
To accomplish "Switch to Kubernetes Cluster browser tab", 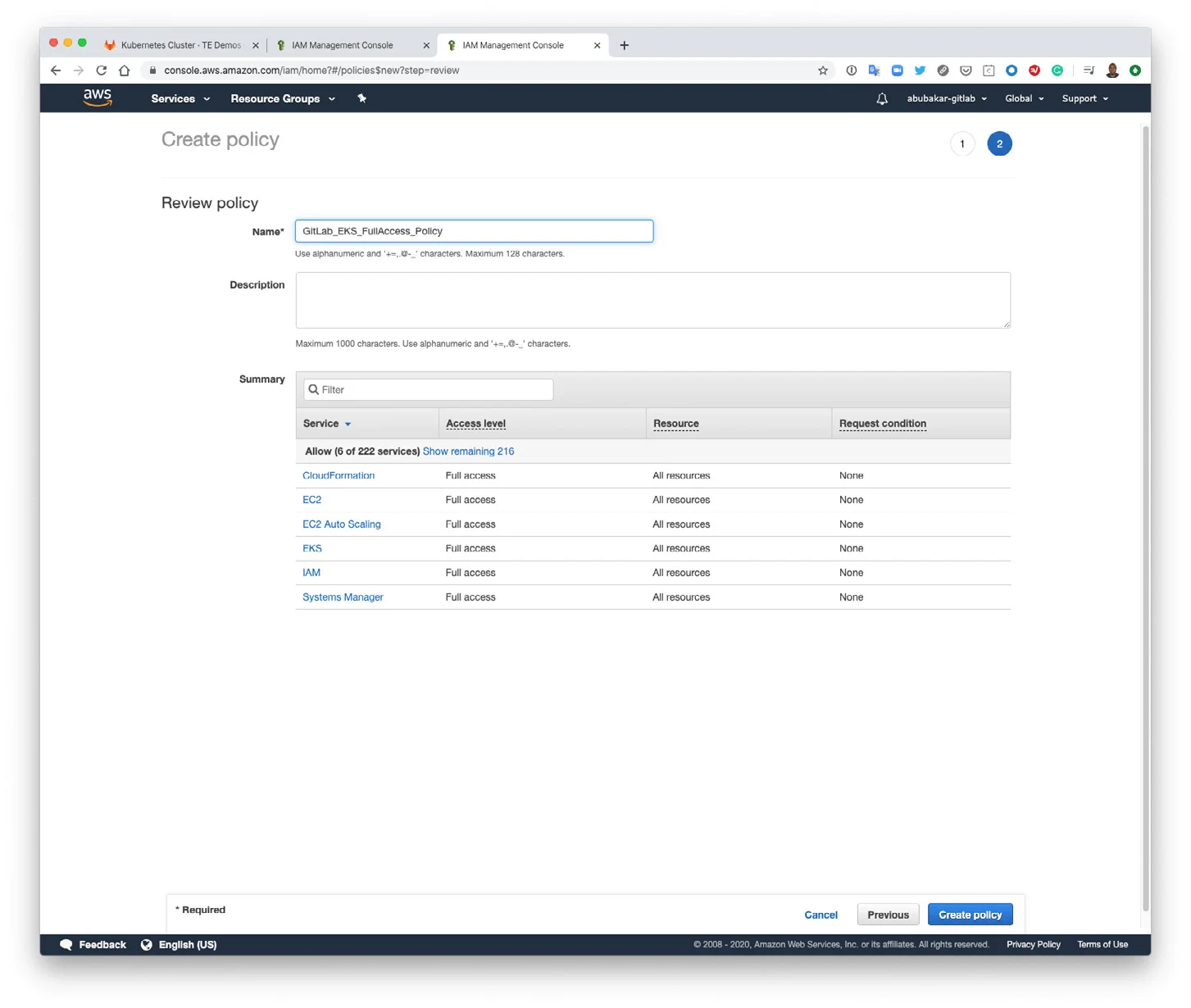I will 180,46.
